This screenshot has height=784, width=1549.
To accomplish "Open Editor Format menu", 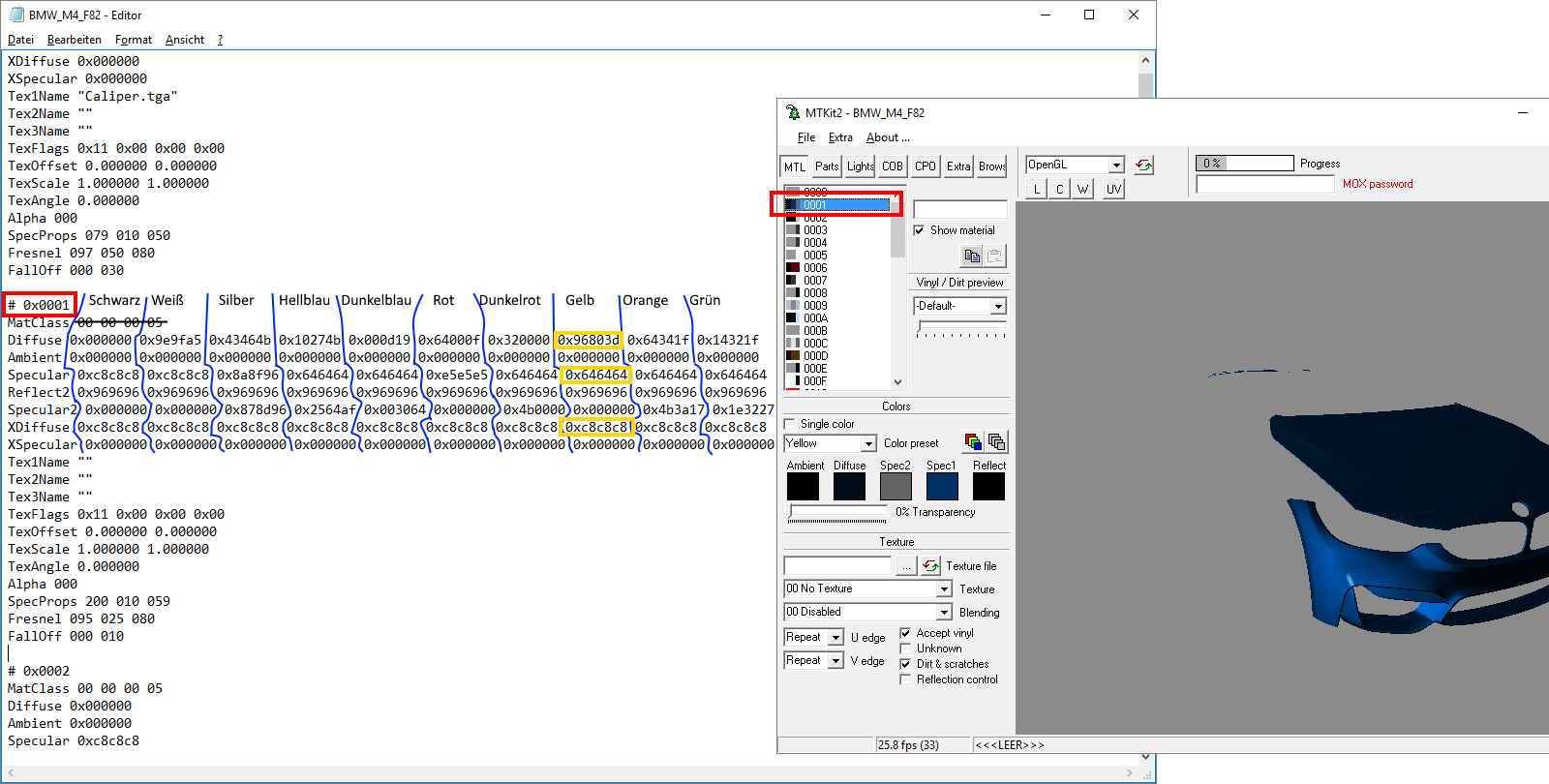I will click(133, 40).
